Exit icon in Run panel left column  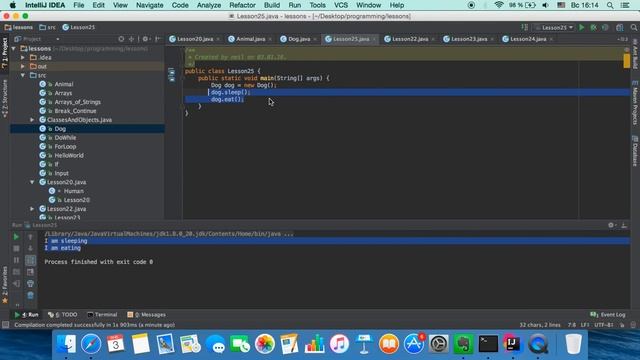coord(16,283)
